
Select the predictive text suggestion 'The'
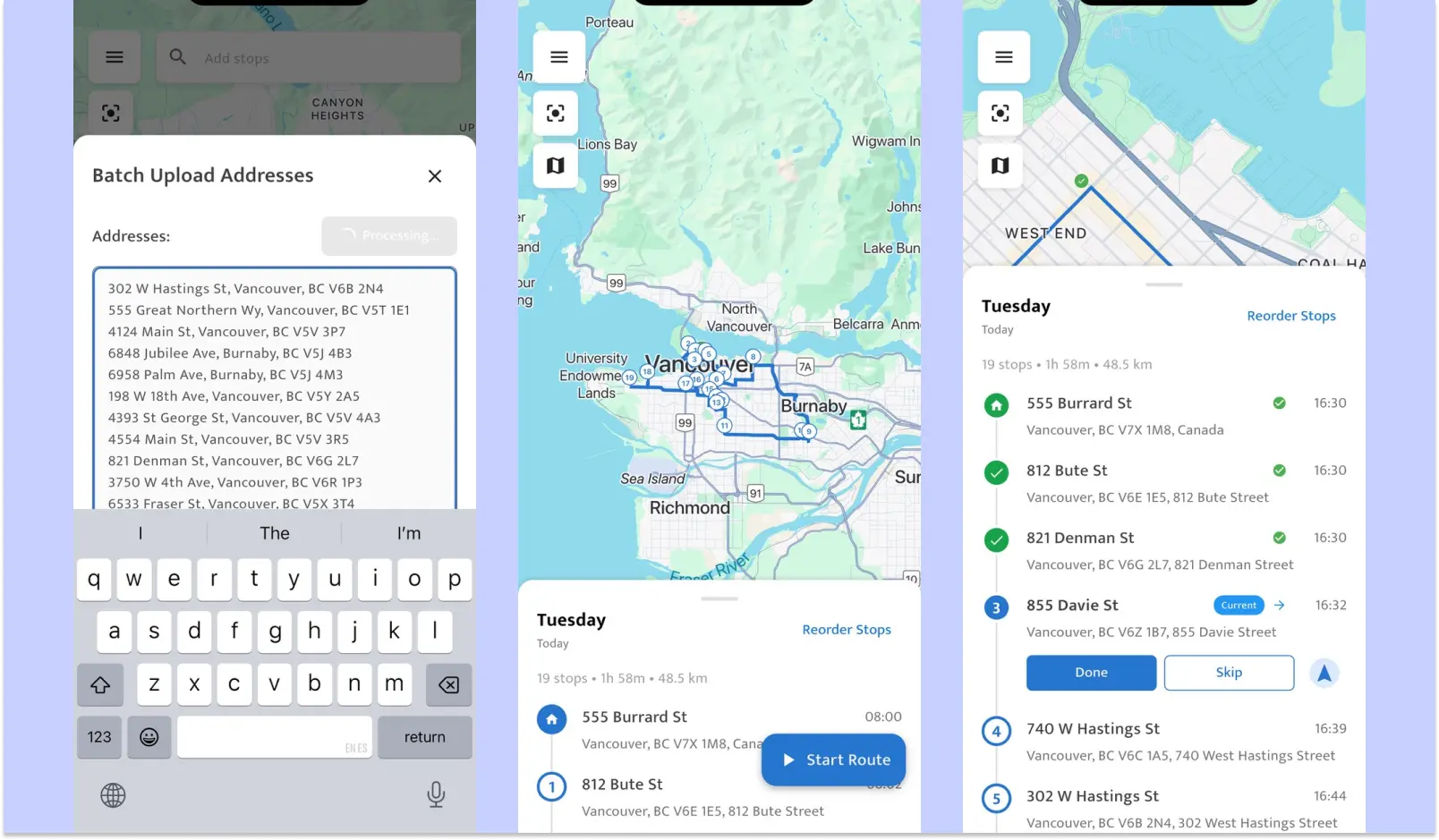click(274, 532)
